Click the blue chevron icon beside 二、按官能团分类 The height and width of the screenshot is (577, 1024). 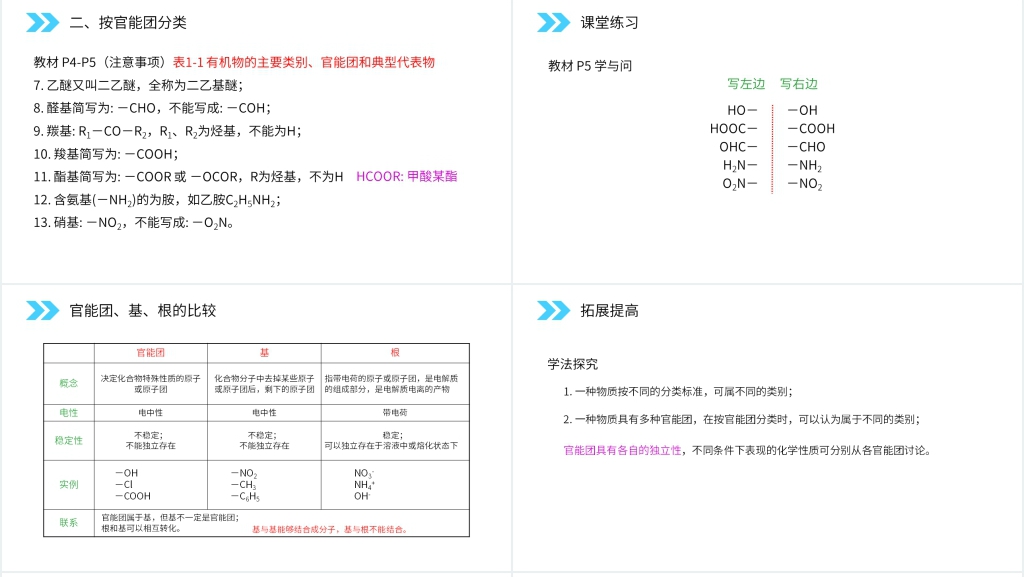pyautogui.click(x=42, y=23)
